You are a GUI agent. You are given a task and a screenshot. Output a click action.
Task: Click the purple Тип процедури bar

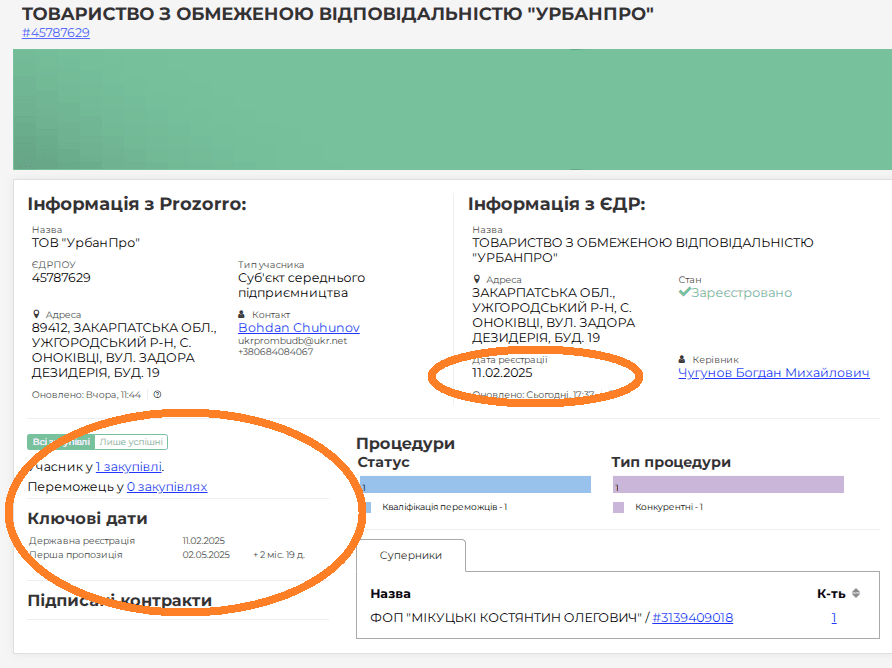click(x=728, y=485)
